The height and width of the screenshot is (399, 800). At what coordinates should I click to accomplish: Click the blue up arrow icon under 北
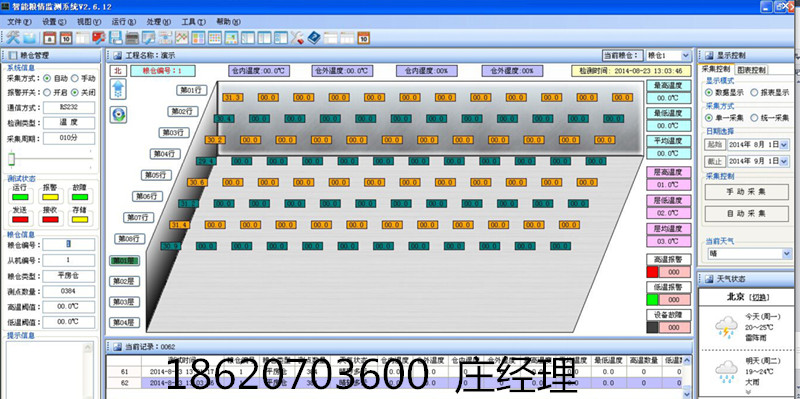click(x=118, y=89)
